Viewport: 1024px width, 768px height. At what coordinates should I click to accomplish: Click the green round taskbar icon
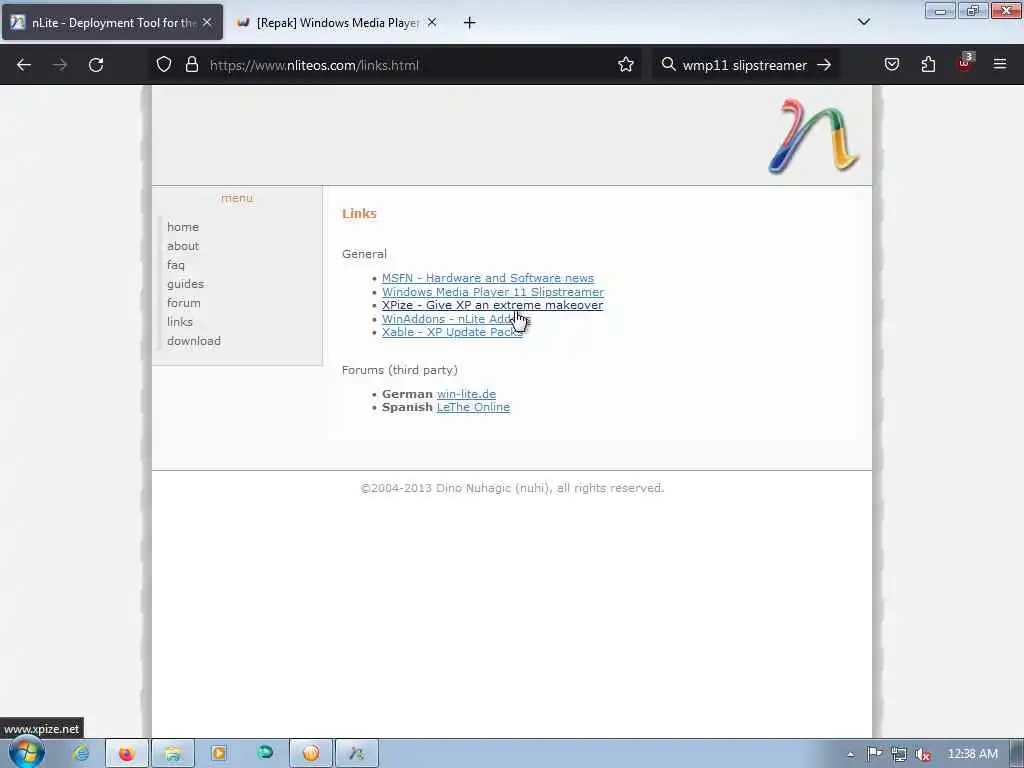pyautogui.click(x=265, y=753)
